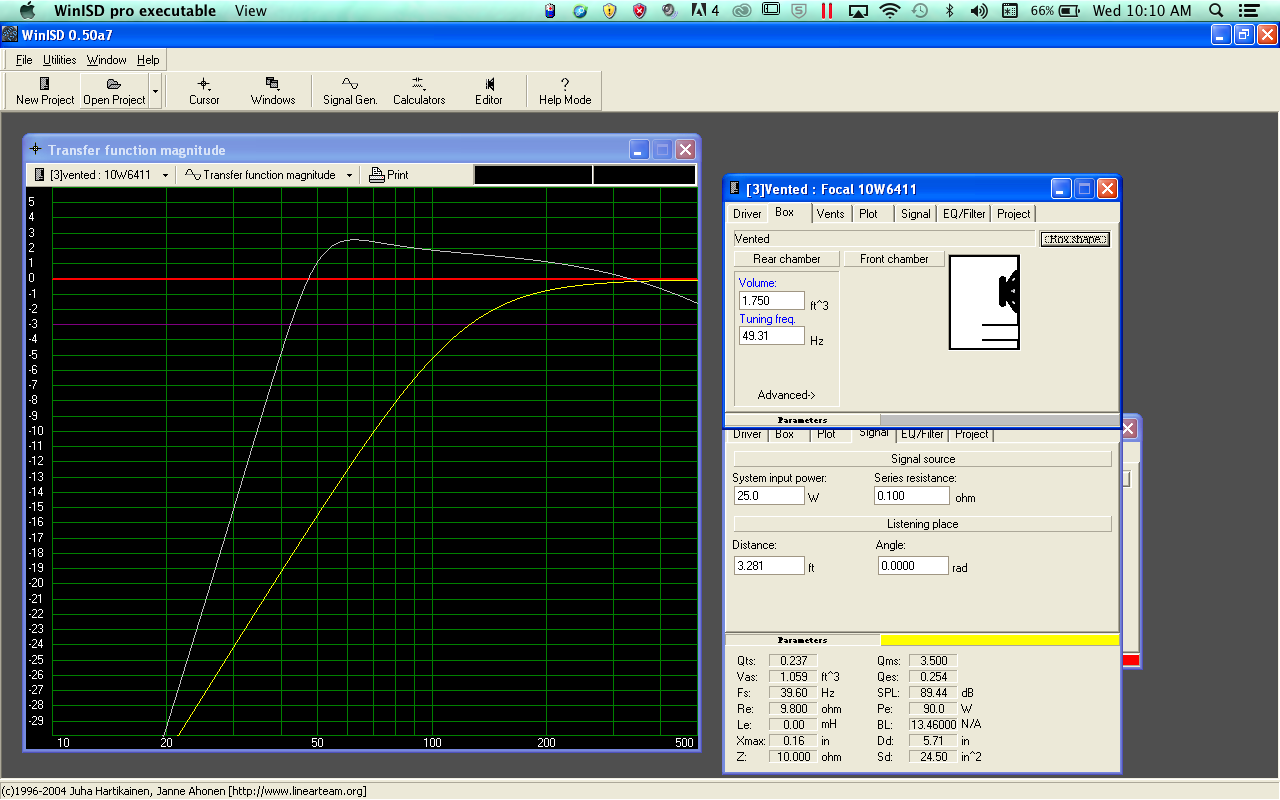The image size is (1280, 800).
Task: Open EQ/Filter tab in Focal 10W6411 window
Action: coord(963,214)
